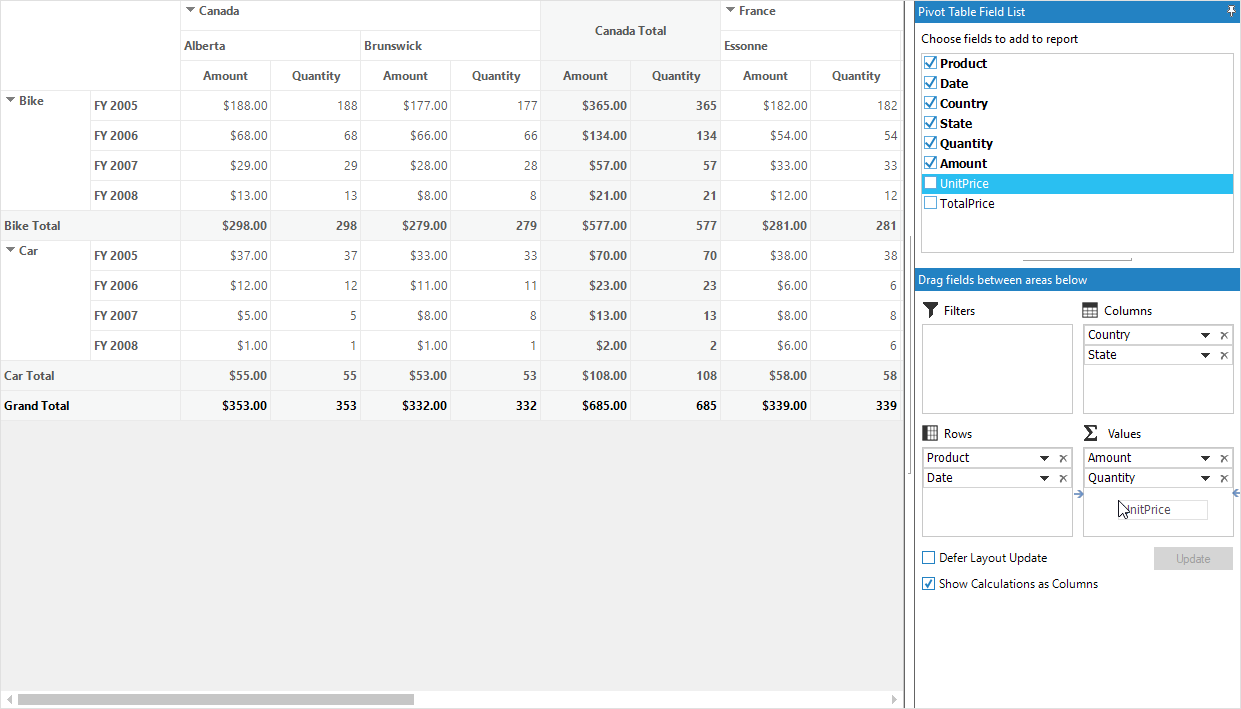The image size is (1241, 709).
Task: Select the $298.00 Bike Total cell
Action: pos(226,226)
